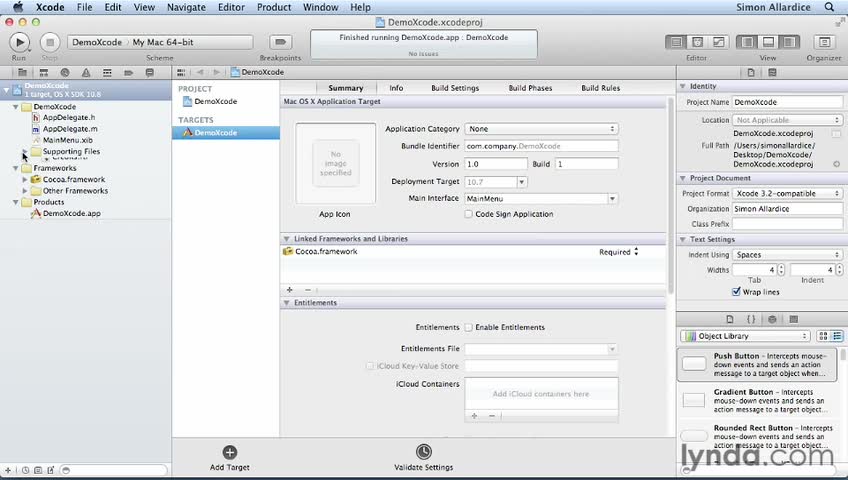The width and height of the screenshot is (848, 480).
Task: Click Validate Settings button
Action: pyautogui.click(x=423, y=458)
